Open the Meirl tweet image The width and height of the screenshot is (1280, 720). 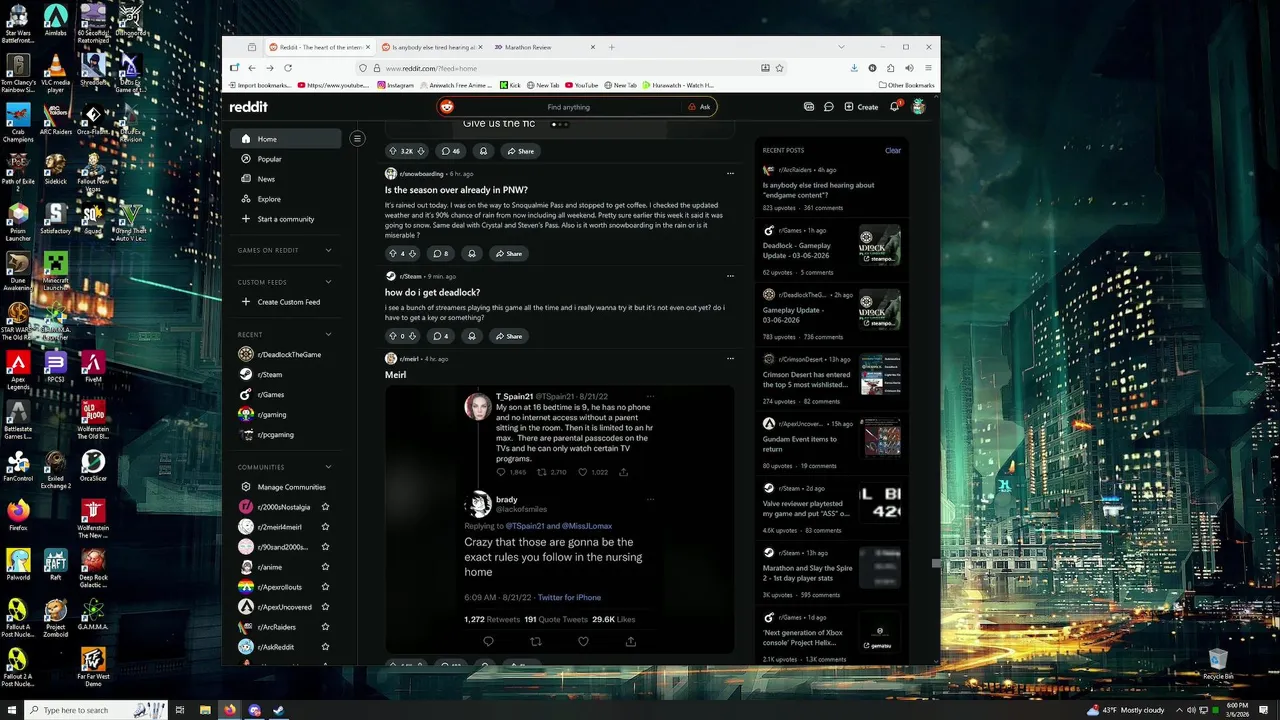(x=560, y=520)
